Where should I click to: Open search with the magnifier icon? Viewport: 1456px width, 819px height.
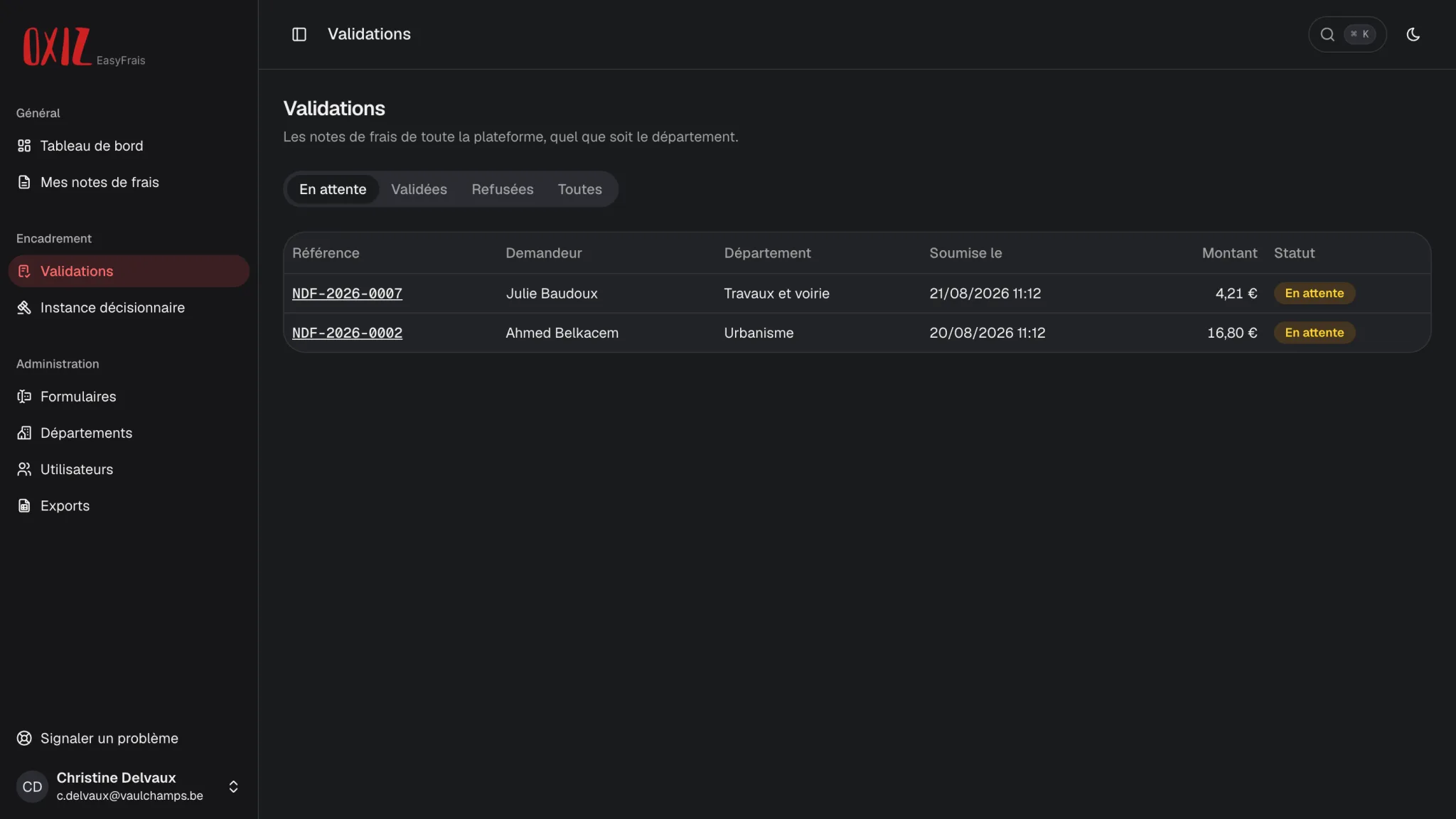coord(1327,34)
